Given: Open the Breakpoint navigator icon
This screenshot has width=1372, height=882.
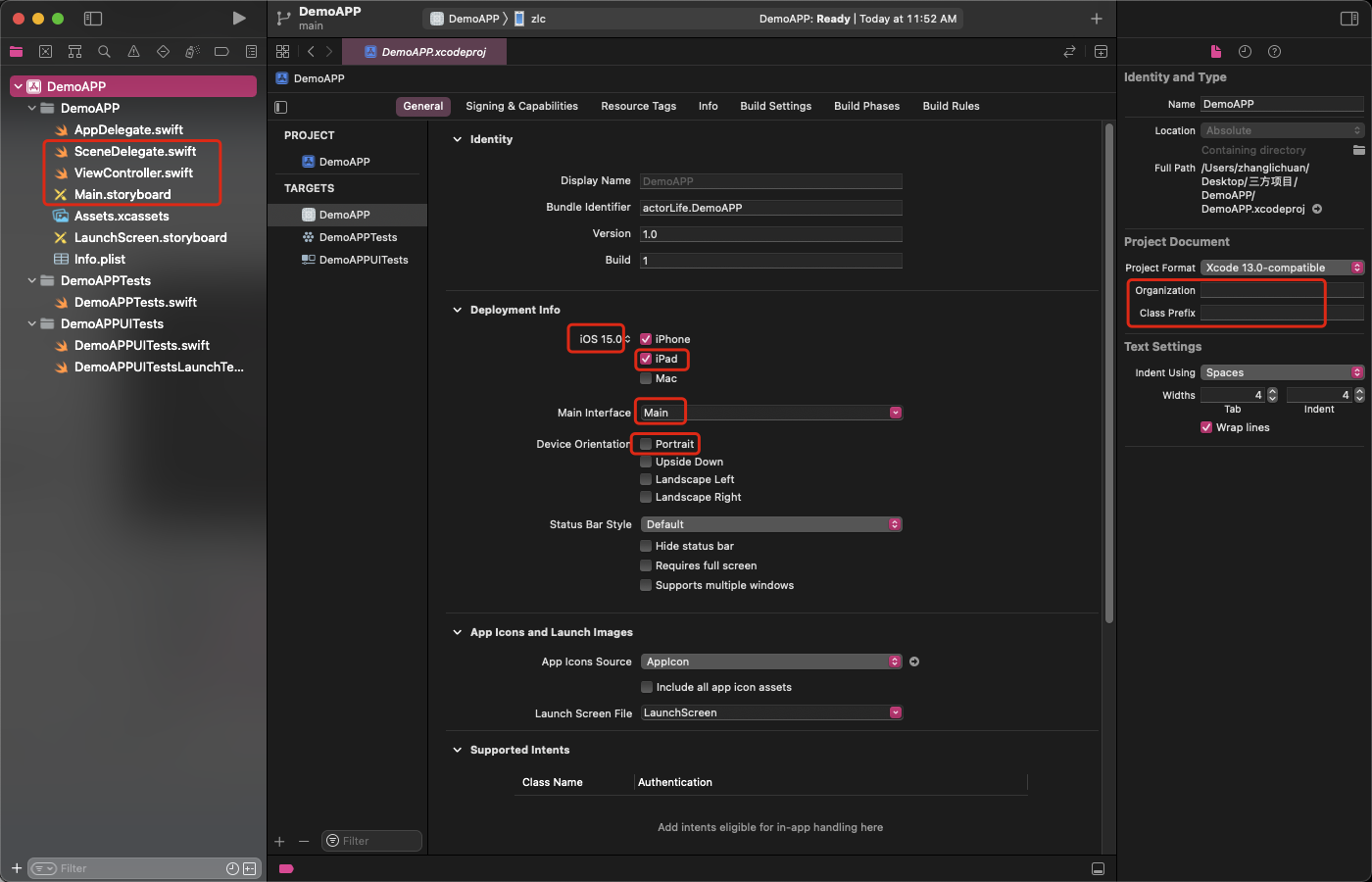Looking at the screenshot, I should click(221, 52).
